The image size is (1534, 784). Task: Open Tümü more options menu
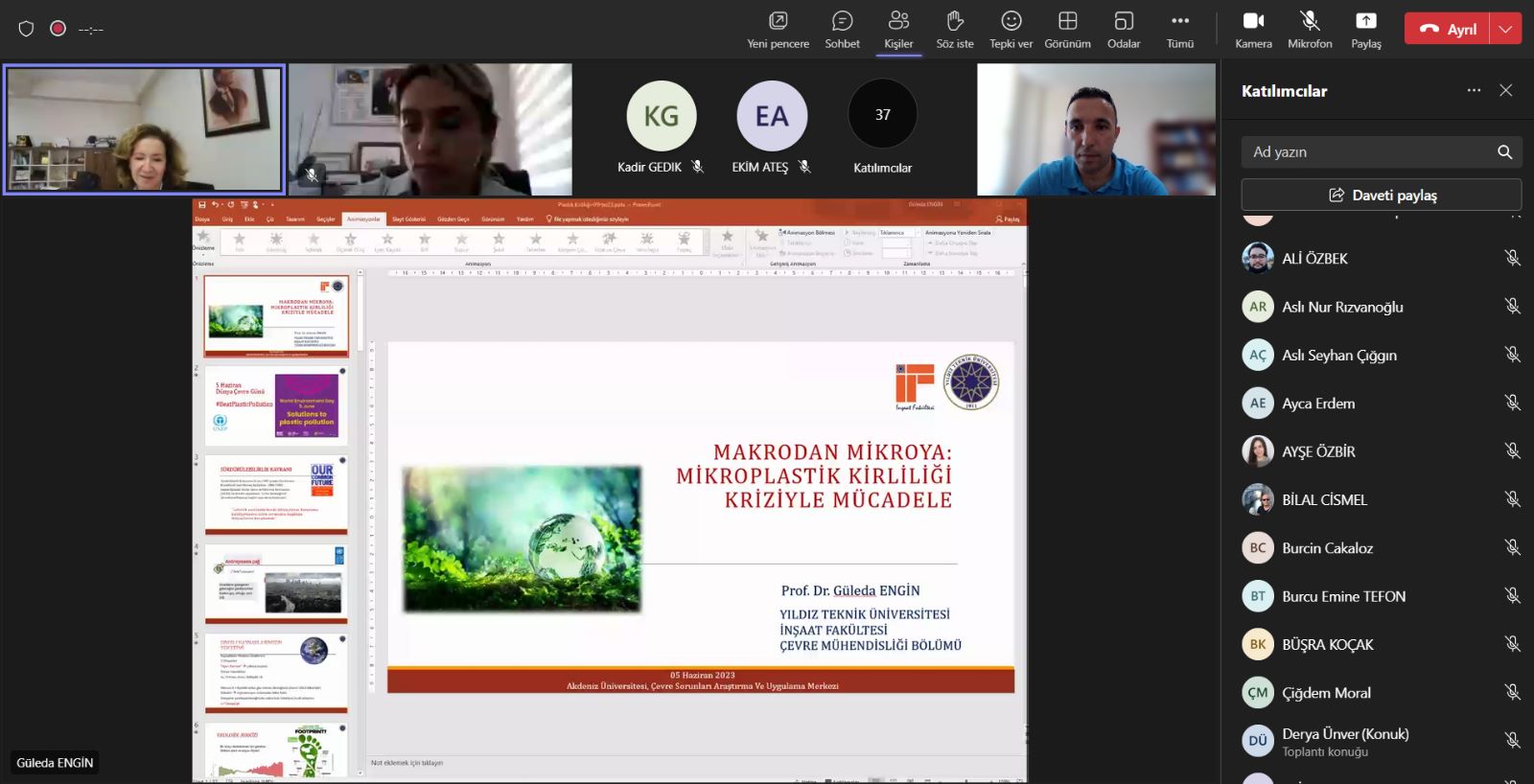click(1180, 29)
